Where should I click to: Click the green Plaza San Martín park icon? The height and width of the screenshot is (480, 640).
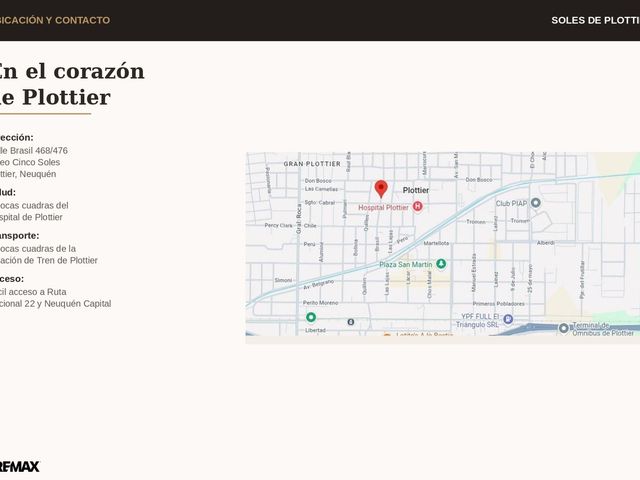coord(441,264)
